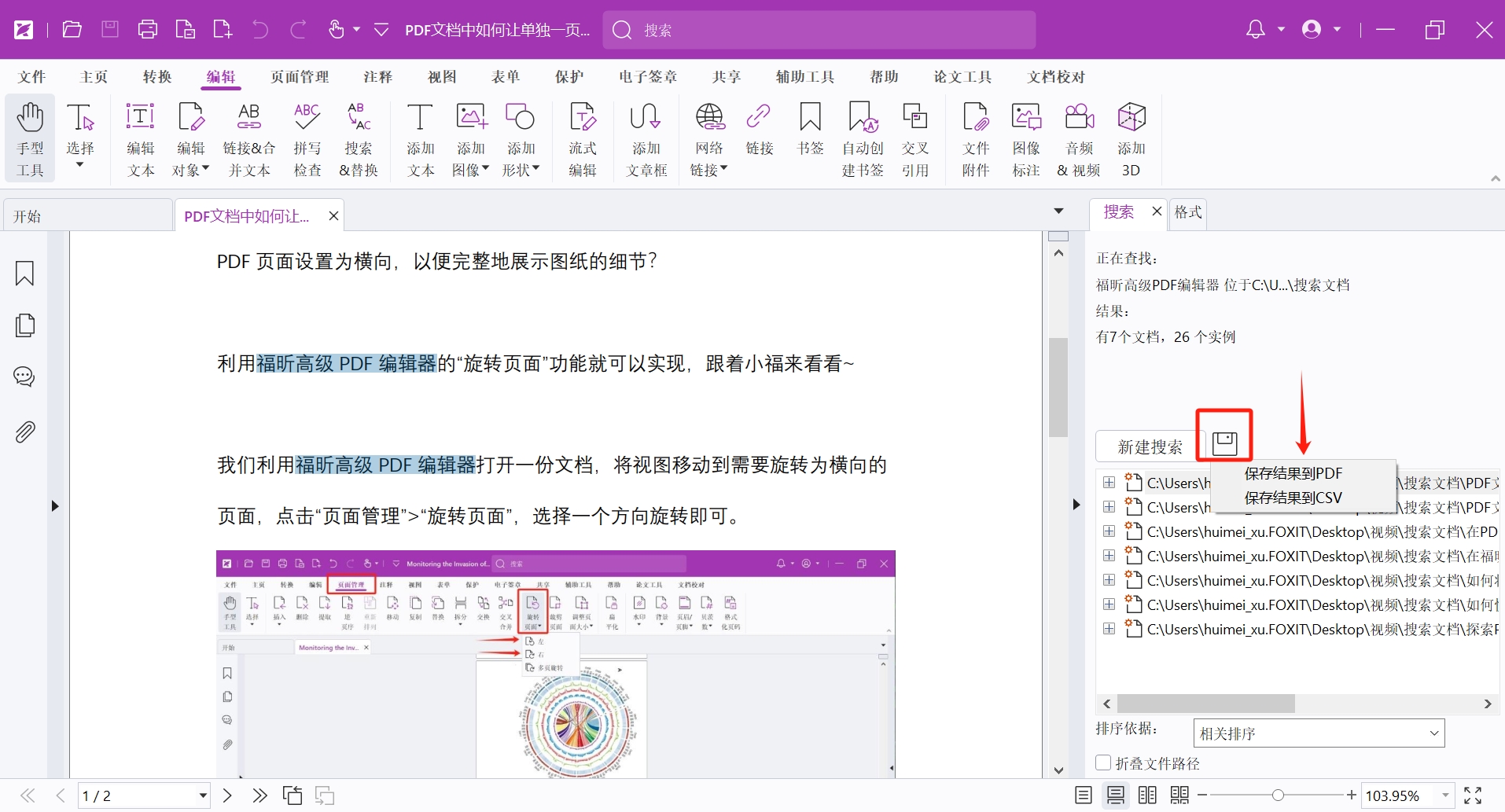Click the zoom in plus button
The width and height of the screenshot is (1505, 812).
tap(1352, 795)
